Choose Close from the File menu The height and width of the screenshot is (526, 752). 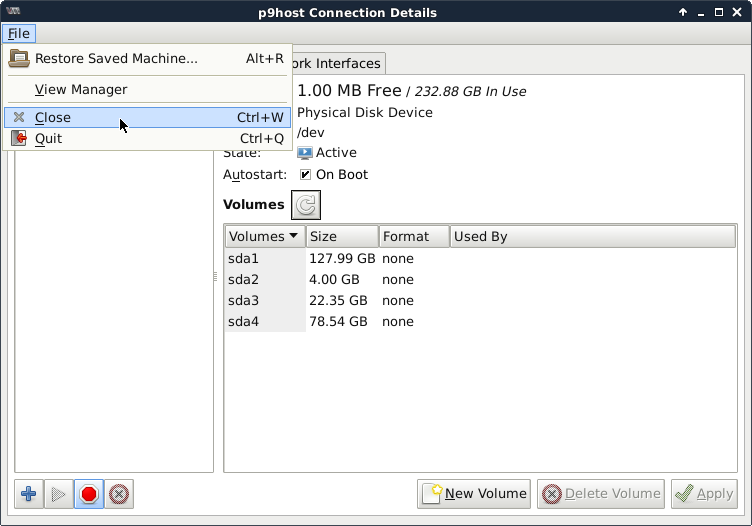click(x=53, y=117)
